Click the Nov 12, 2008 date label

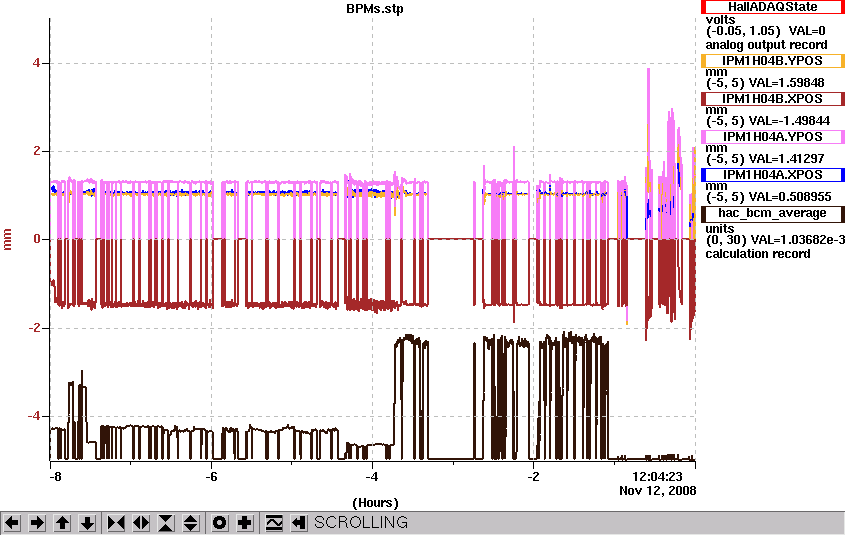tap(657, 491)
